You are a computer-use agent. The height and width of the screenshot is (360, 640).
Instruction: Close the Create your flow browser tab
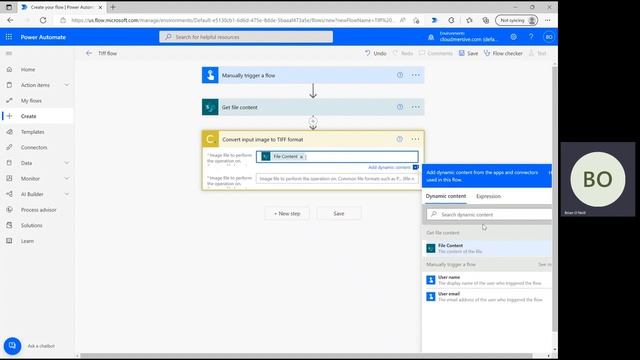[100, 7]
